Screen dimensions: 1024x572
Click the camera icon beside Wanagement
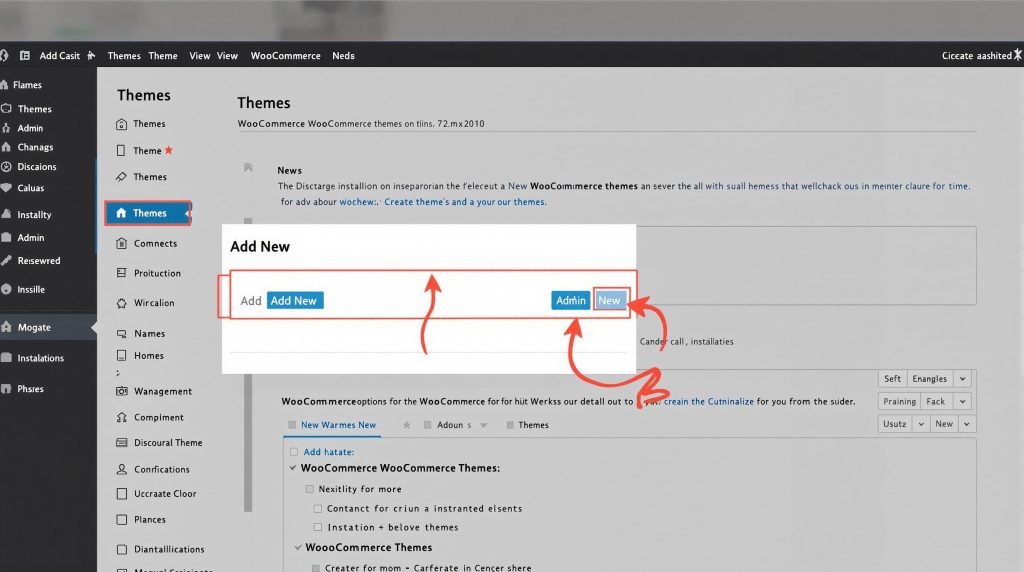click(122, 391)
